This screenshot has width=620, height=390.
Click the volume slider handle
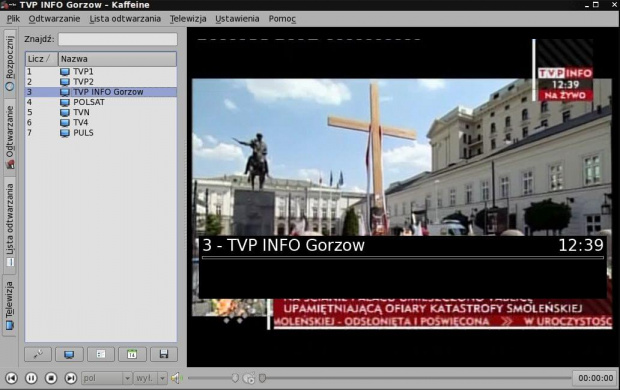pyautogui.click(x=235, y=378)
